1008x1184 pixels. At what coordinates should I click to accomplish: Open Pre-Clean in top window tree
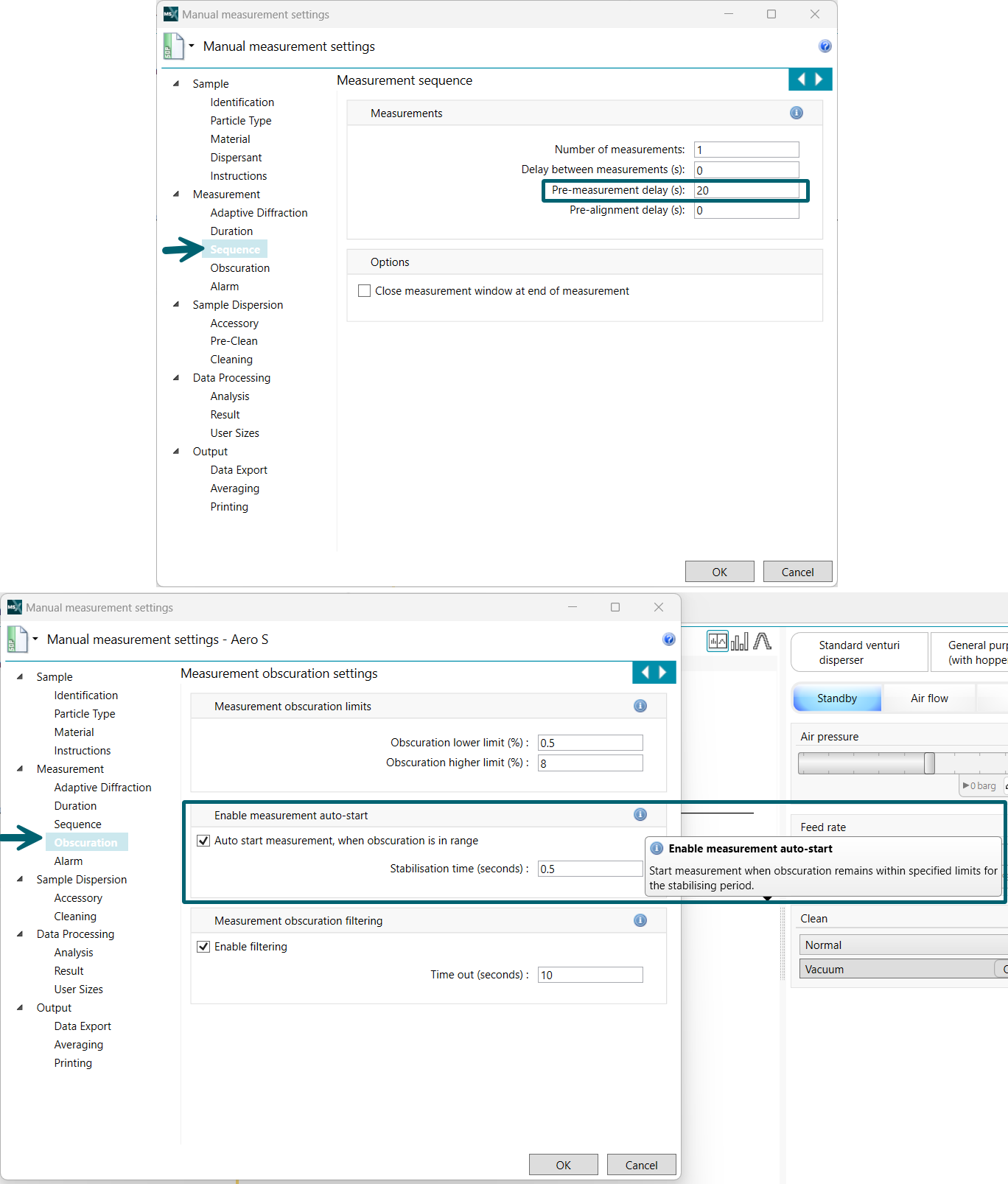point(234,341)
